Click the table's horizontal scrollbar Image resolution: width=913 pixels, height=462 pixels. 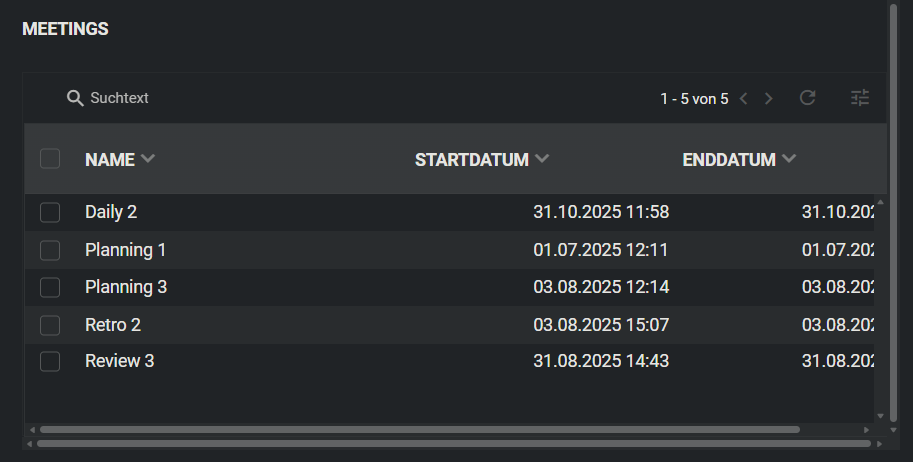click(420, 429)
